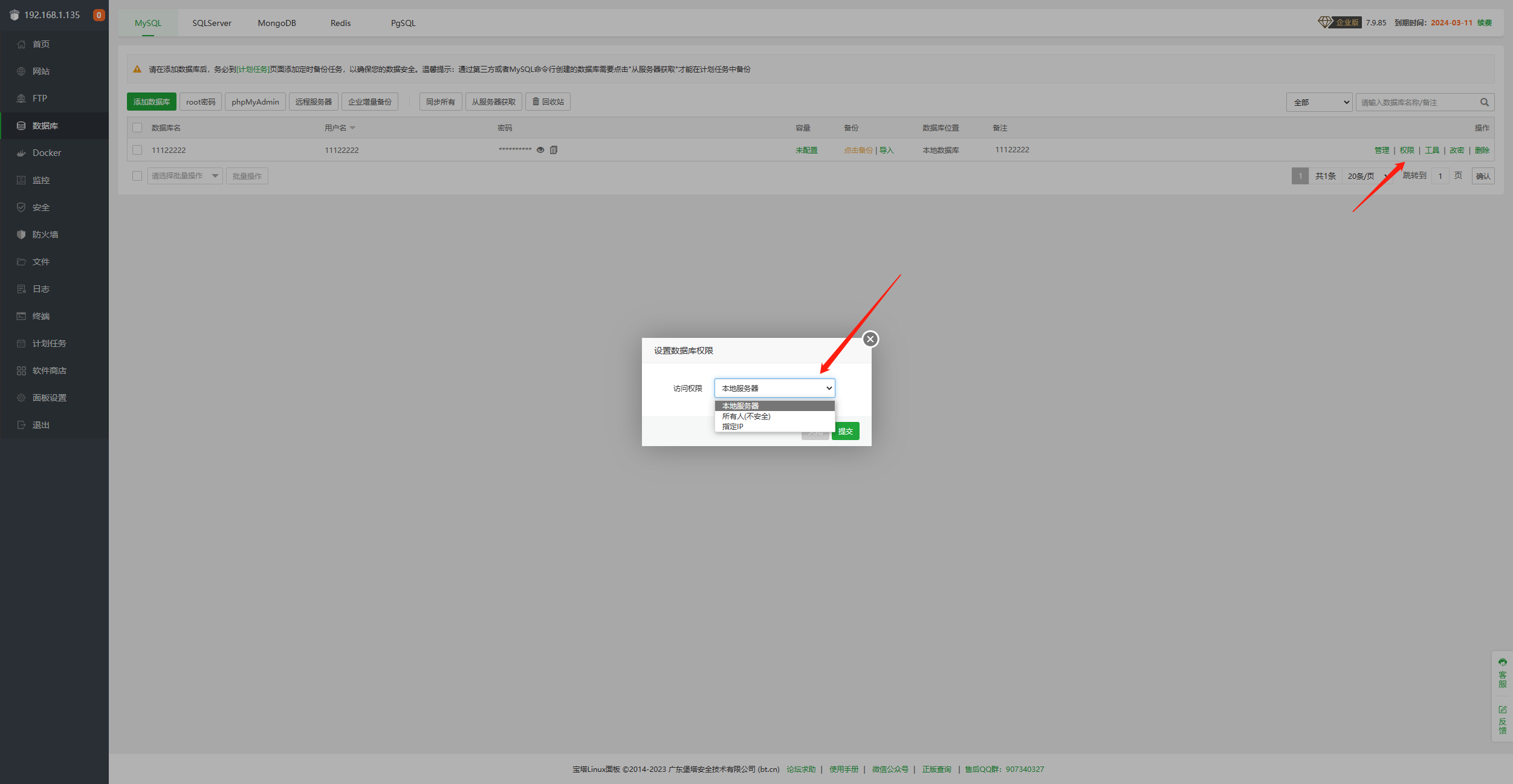Click the 批量操作 button

pyautogui.click(x=247, y=176)
